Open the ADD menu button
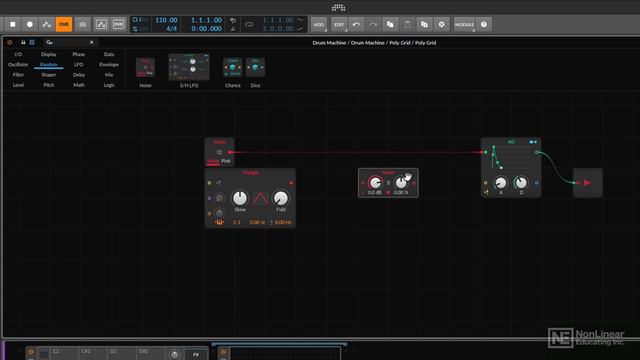This screenshot has height=360, width=640. point(319,24)
